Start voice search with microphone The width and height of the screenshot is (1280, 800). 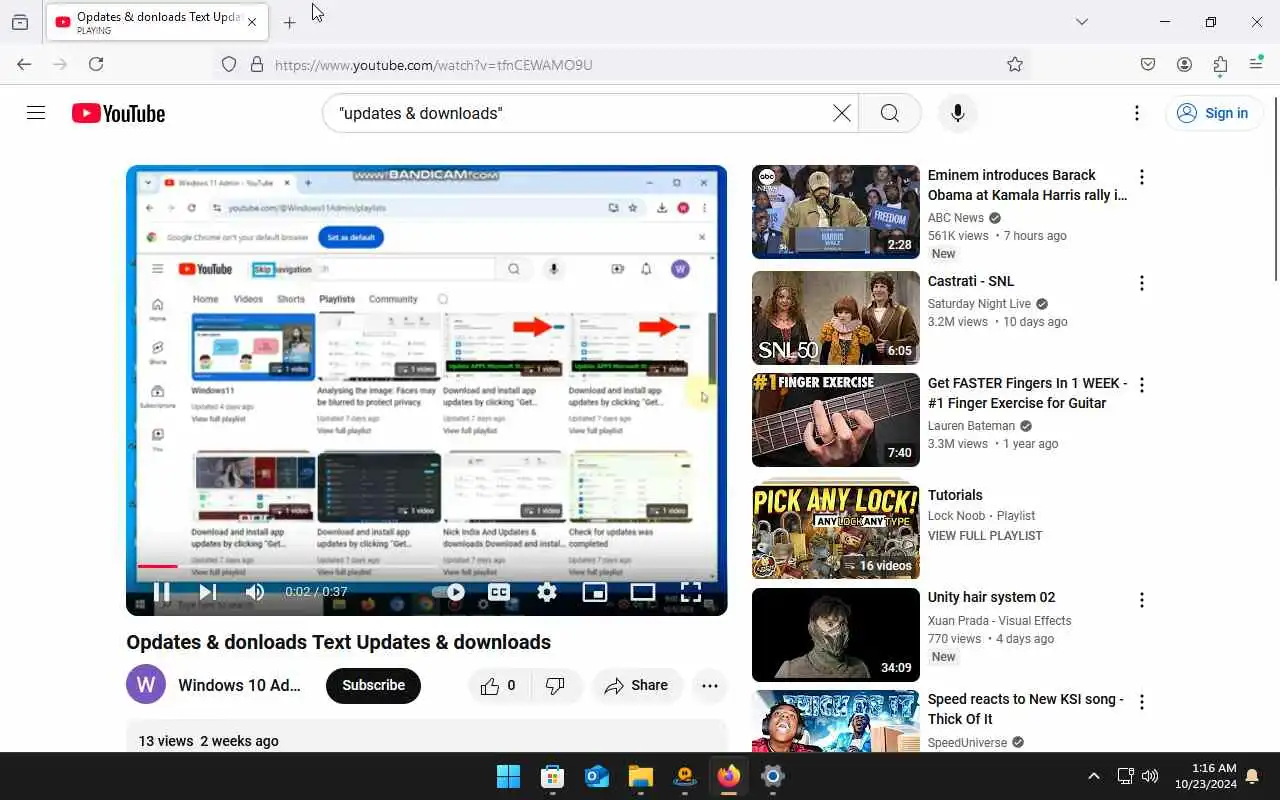pyautogui.click(x=957, y=113)
